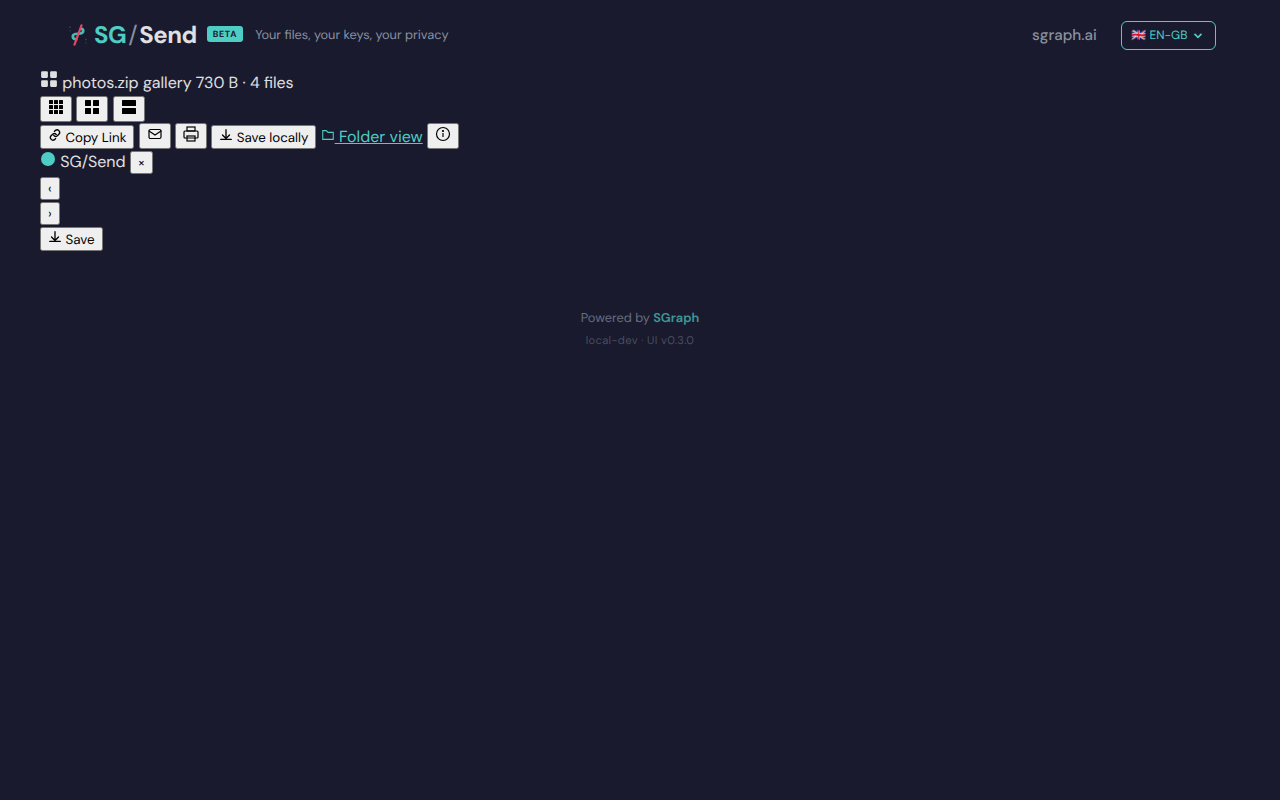Advance to the next image with ›
The image size is (1280, 800).
point(50,213)
